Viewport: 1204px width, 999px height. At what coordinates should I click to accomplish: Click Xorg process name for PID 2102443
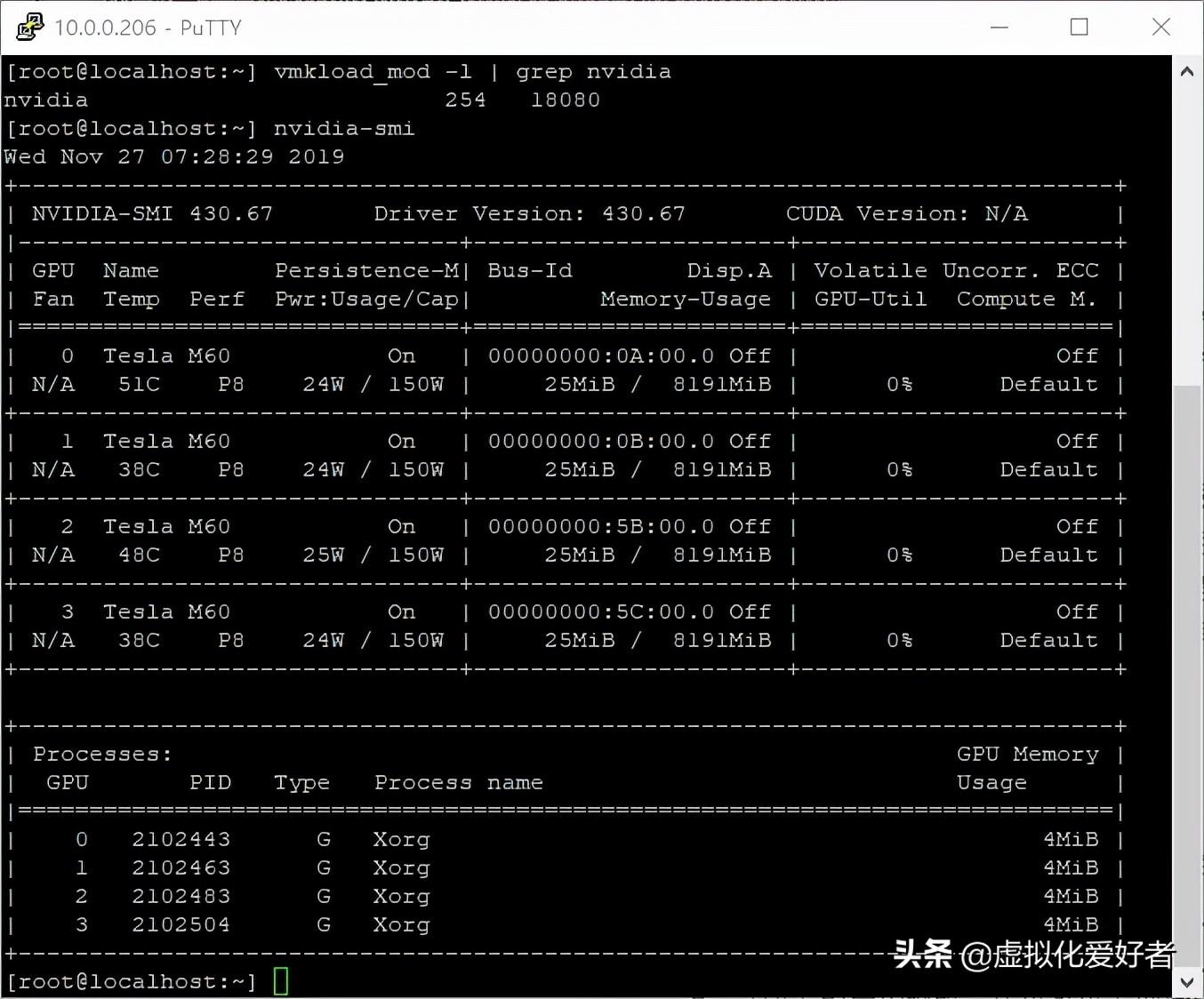point(401,840)
